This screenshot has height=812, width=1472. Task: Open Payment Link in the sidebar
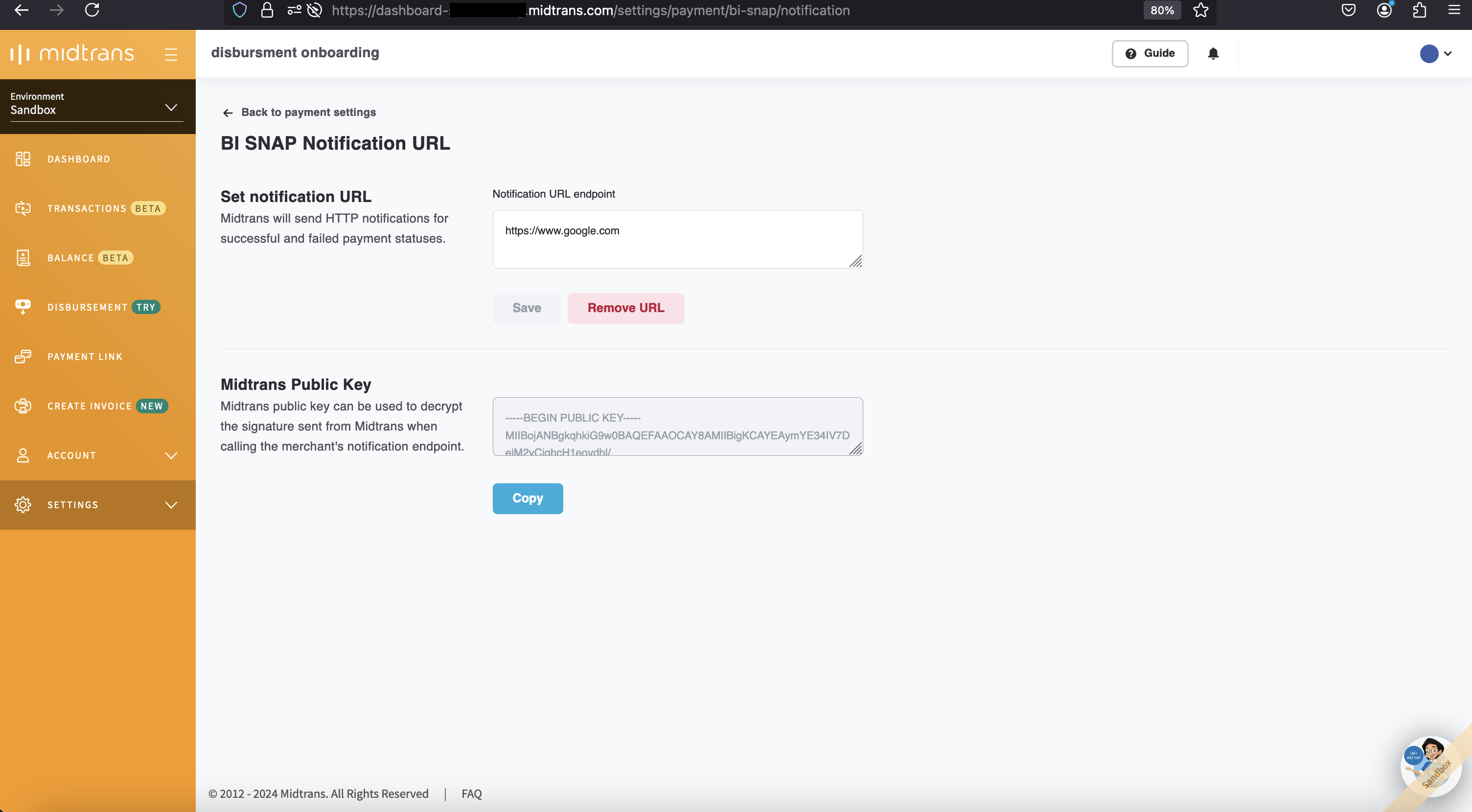[98, 356]
